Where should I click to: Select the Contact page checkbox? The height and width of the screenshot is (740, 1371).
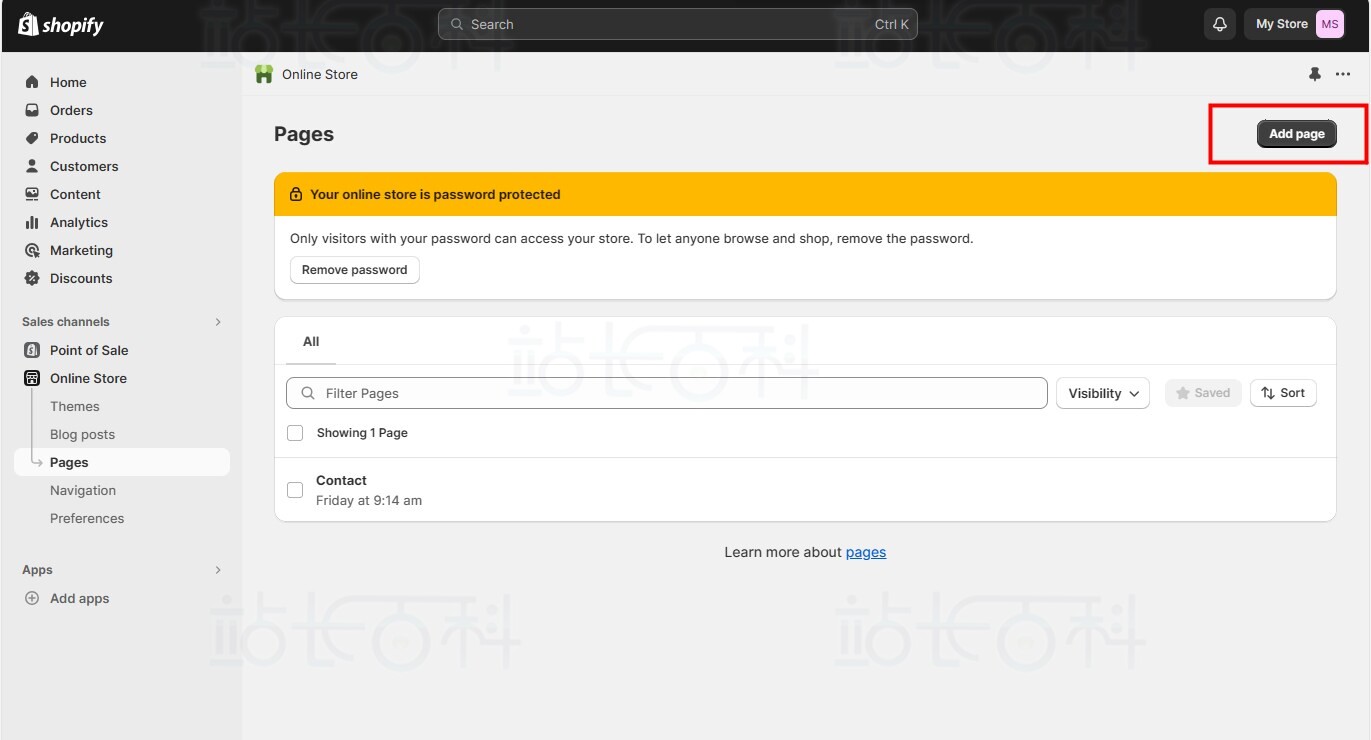(x=295, y=490)
